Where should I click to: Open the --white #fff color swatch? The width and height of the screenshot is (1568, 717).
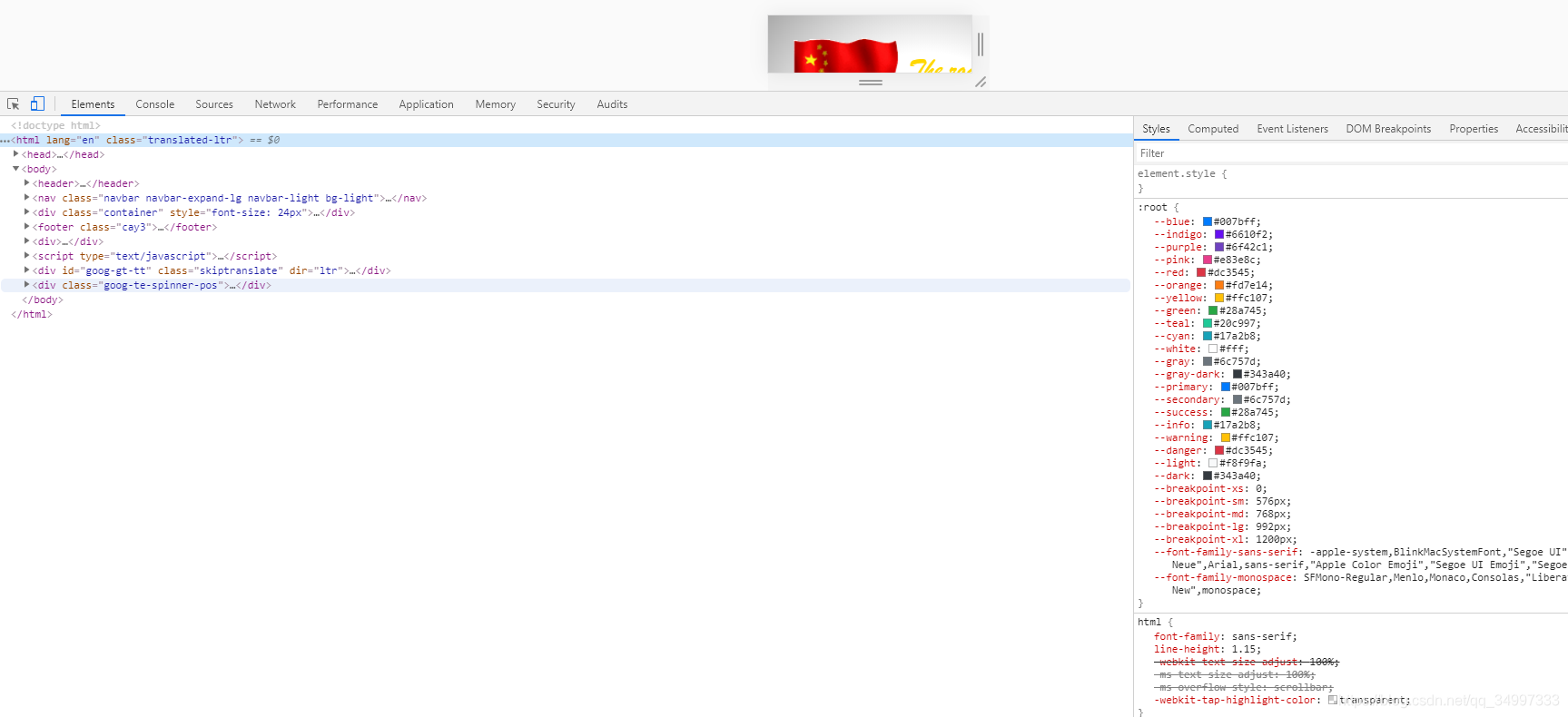(1213, 349)
